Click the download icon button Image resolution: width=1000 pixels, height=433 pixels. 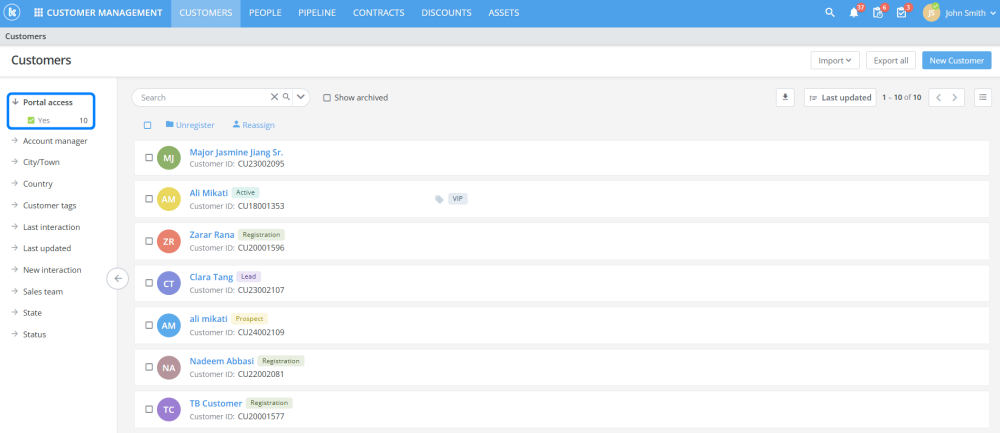785,98
